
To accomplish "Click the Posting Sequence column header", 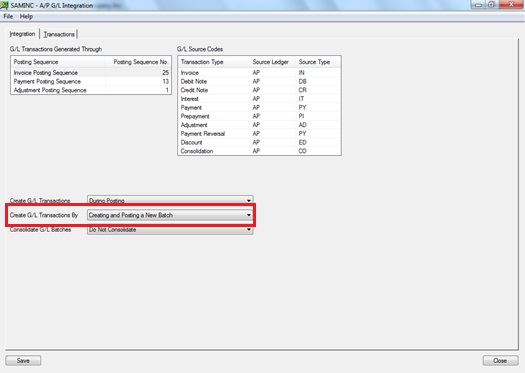I will tap(58, 62).
